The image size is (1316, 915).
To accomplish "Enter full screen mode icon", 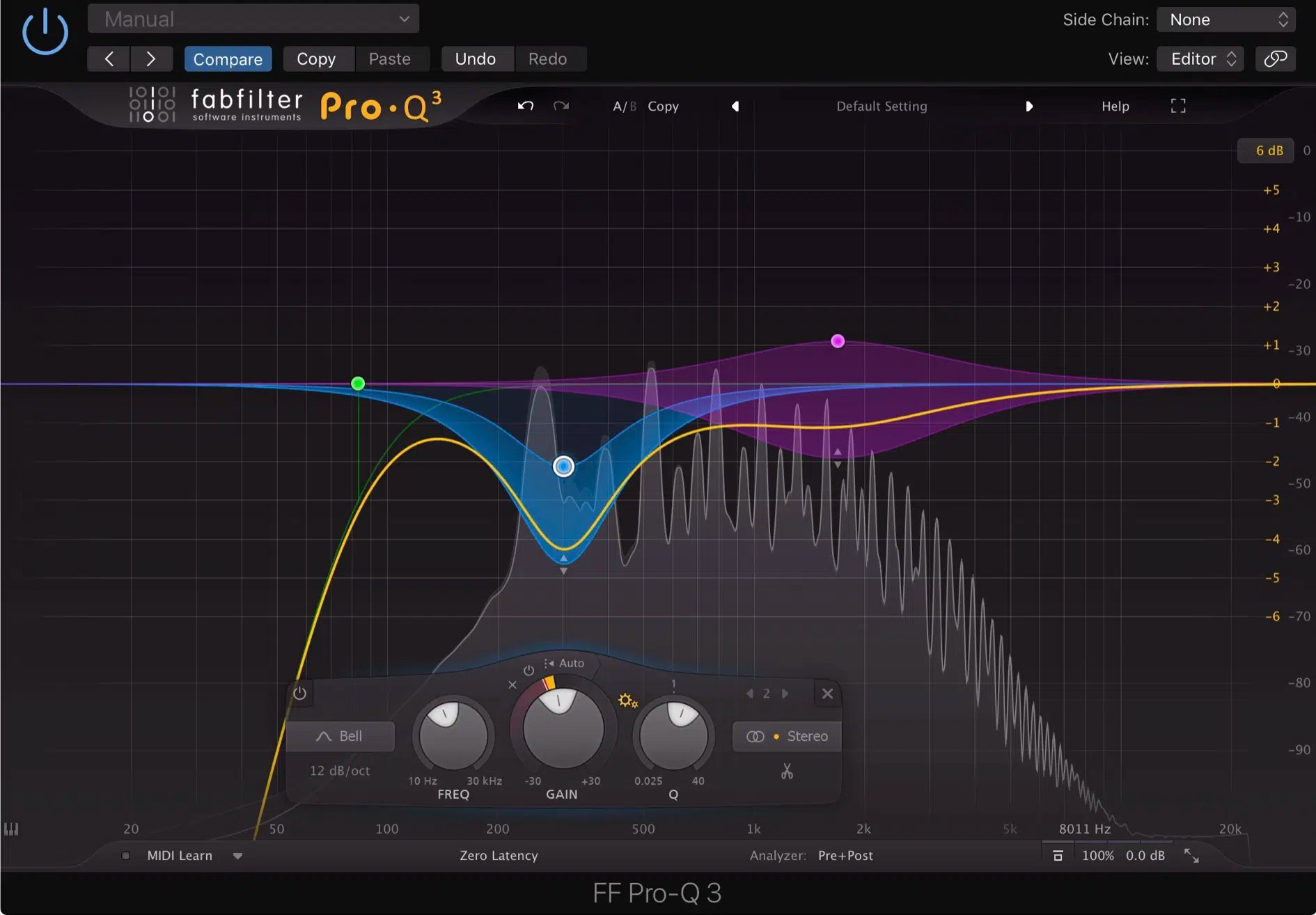I will 1178,106.
